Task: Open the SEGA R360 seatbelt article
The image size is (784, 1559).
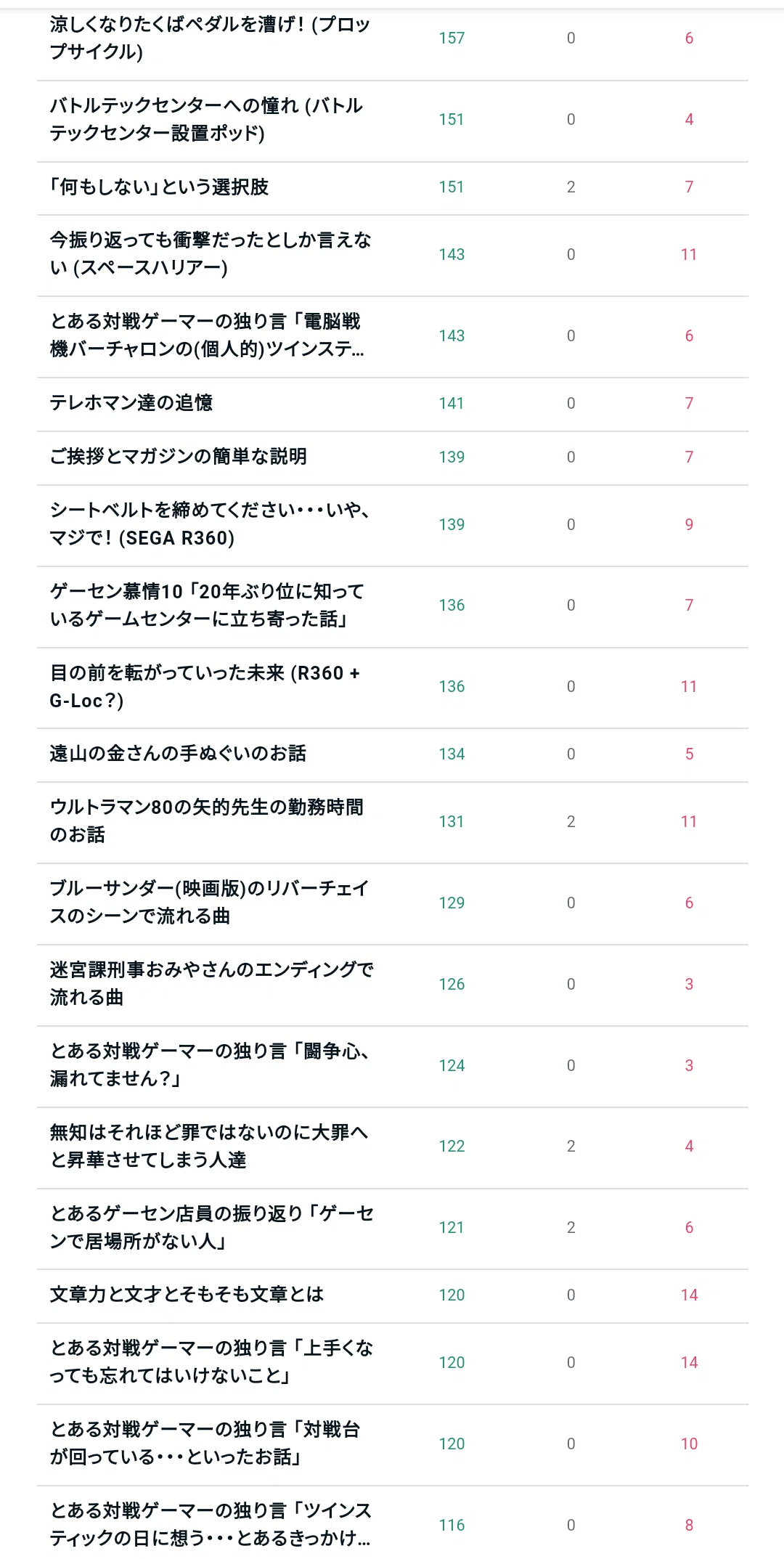Action: pos(210,524)
